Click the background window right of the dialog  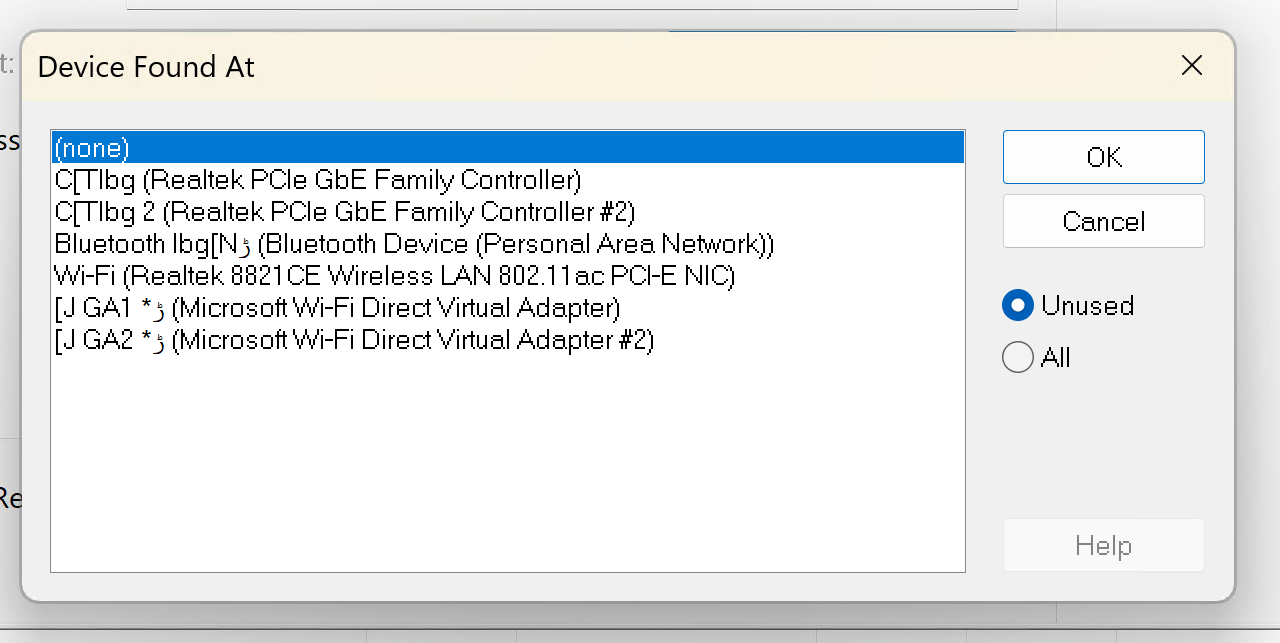(x=1258, y=300)
